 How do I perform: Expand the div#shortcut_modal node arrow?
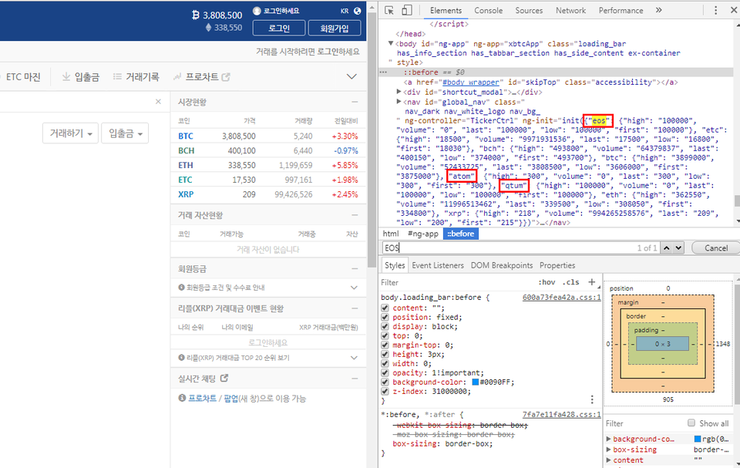[399, 92]
